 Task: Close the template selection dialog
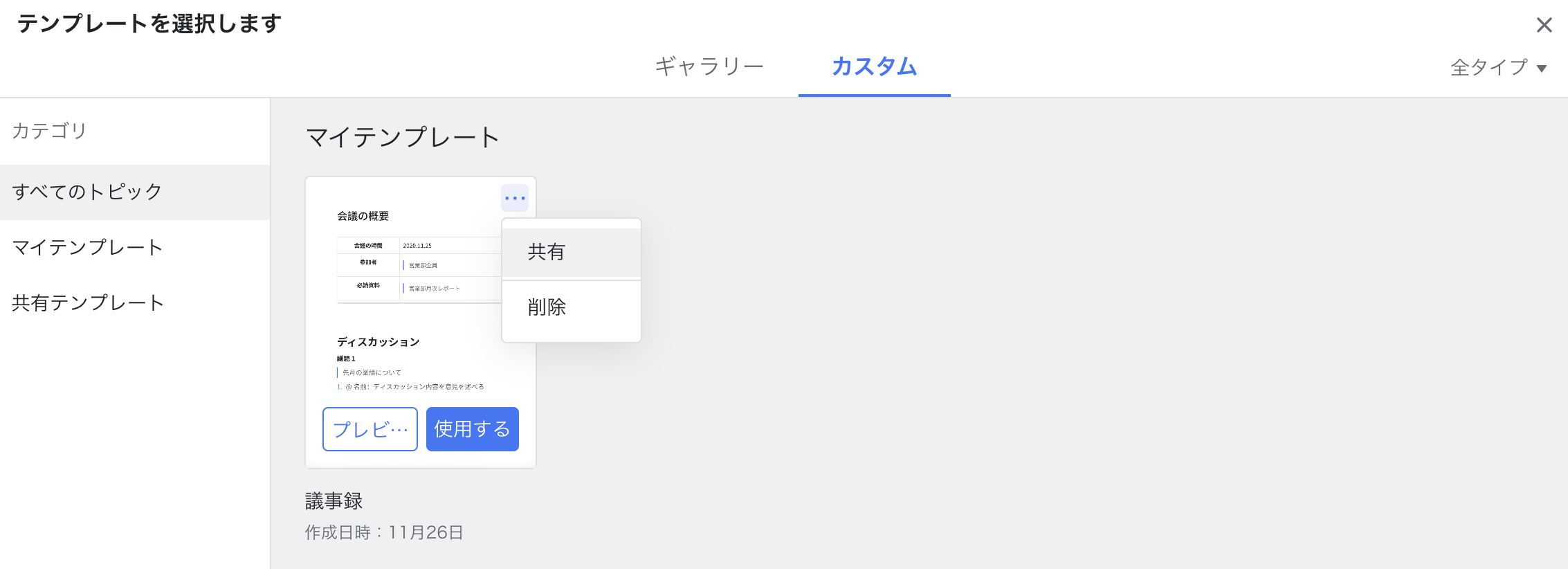pos(1544,26)
